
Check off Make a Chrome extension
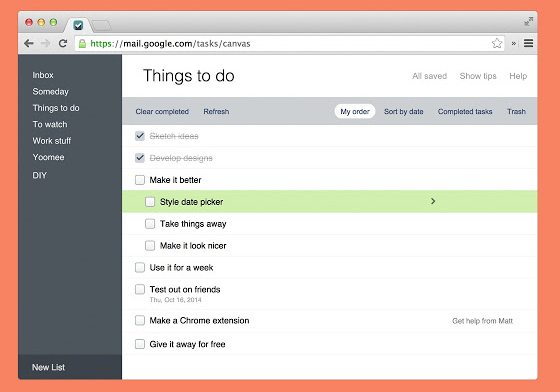[x=140, y=320]
